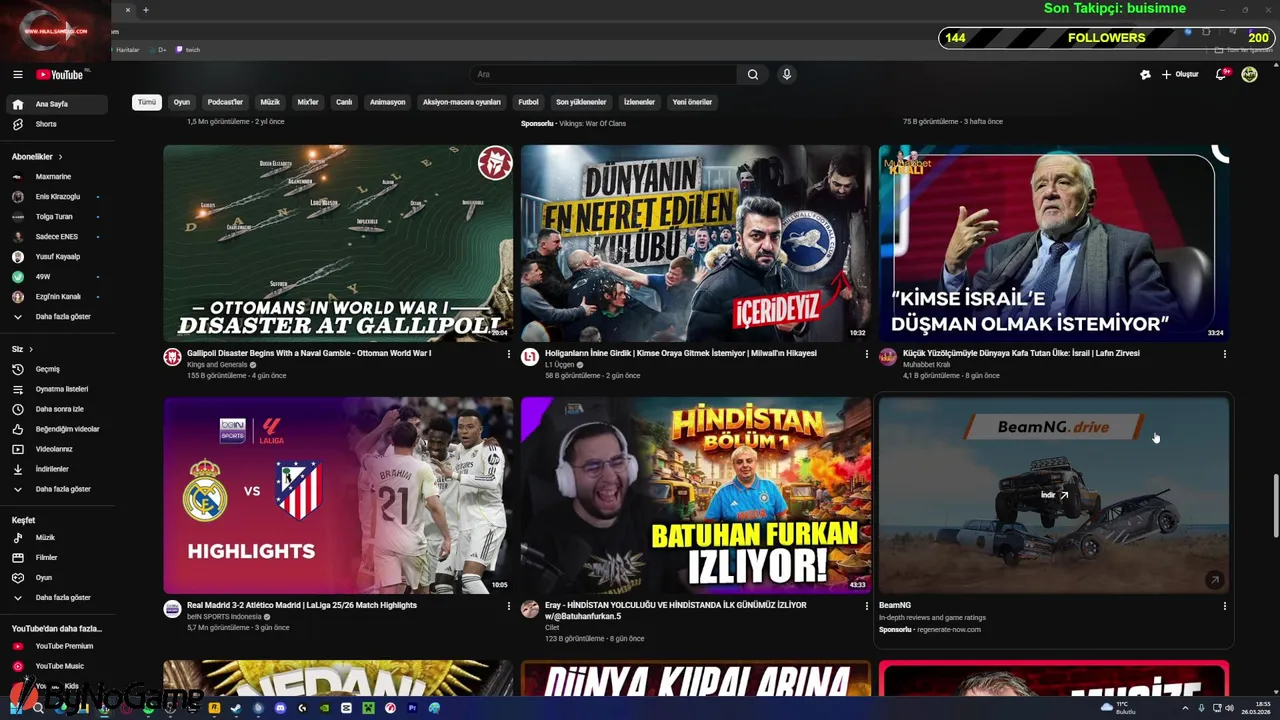This screenshot has width=1280, height=720.
Task: Open Oynatma listeleri playlists
Action: pyautogui.click(x=58, y=389)
